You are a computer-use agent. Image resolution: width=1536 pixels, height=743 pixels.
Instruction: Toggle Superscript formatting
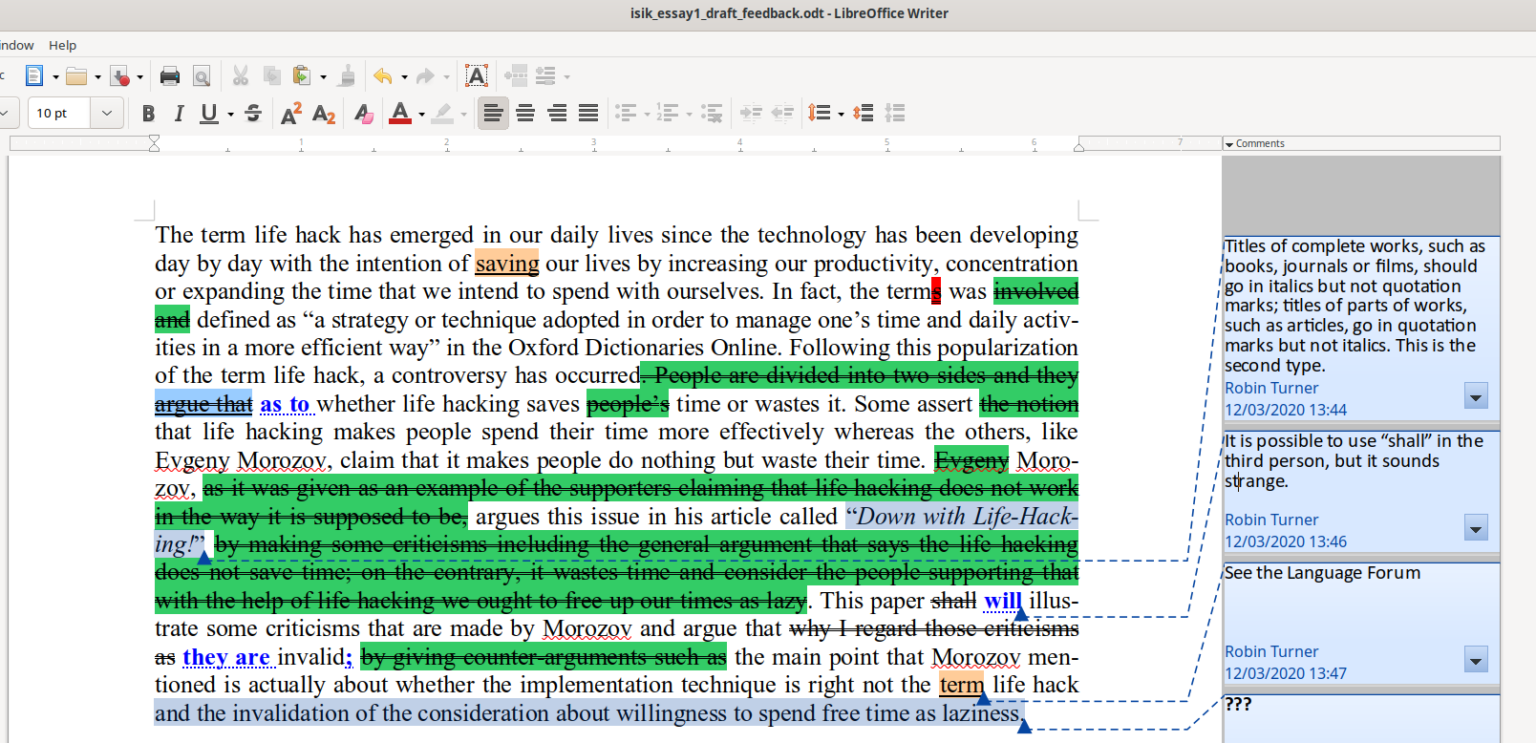pos(291,114)
